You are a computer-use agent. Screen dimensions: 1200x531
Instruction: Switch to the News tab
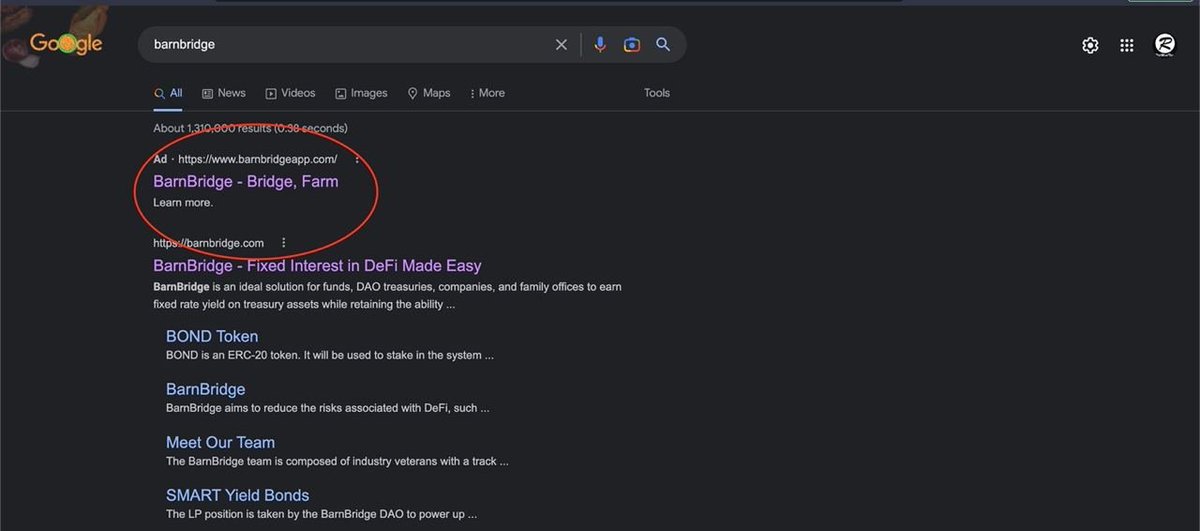point(224,93)
